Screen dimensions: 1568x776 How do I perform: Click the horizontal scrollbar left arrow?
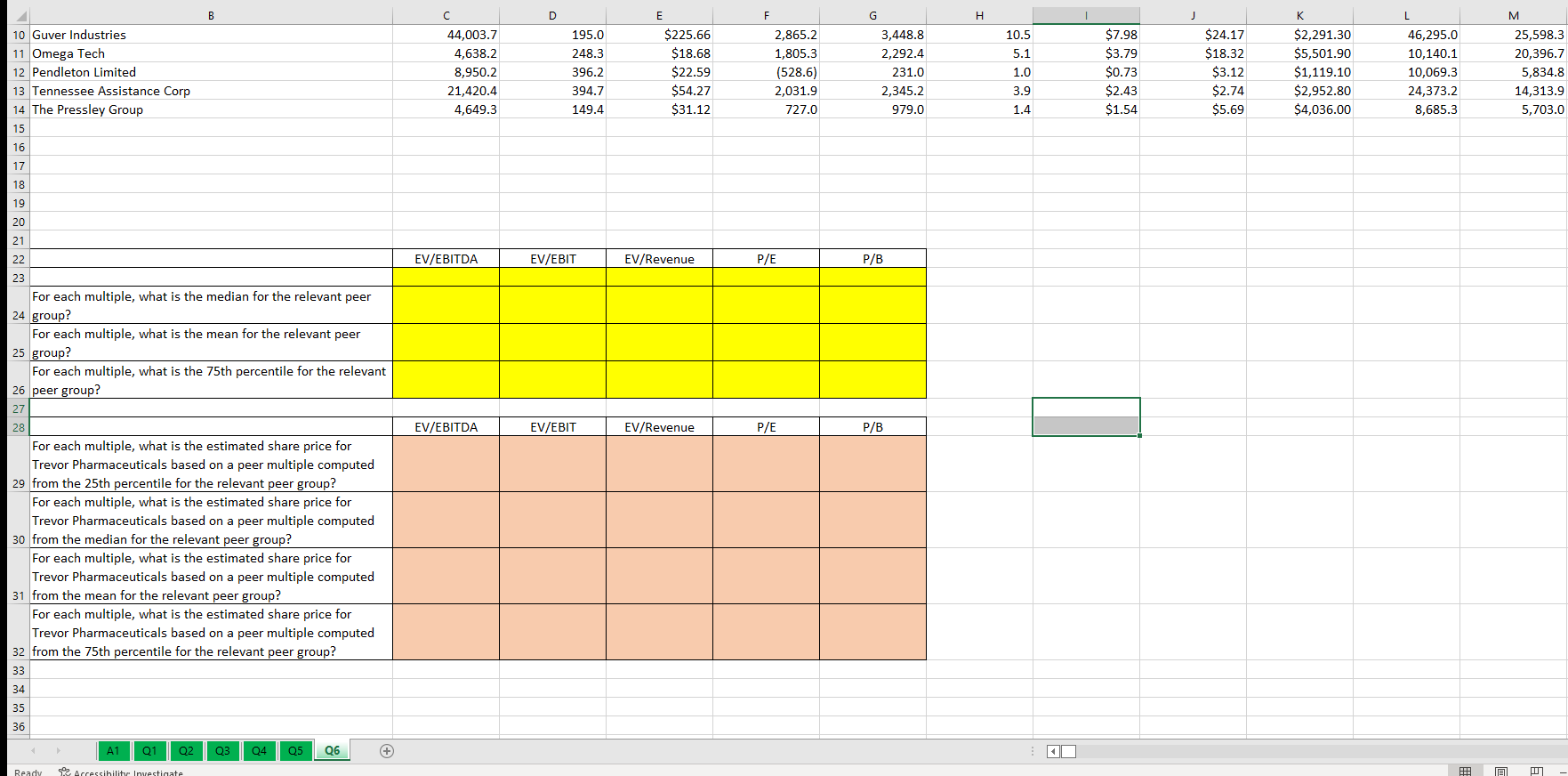1054,751
